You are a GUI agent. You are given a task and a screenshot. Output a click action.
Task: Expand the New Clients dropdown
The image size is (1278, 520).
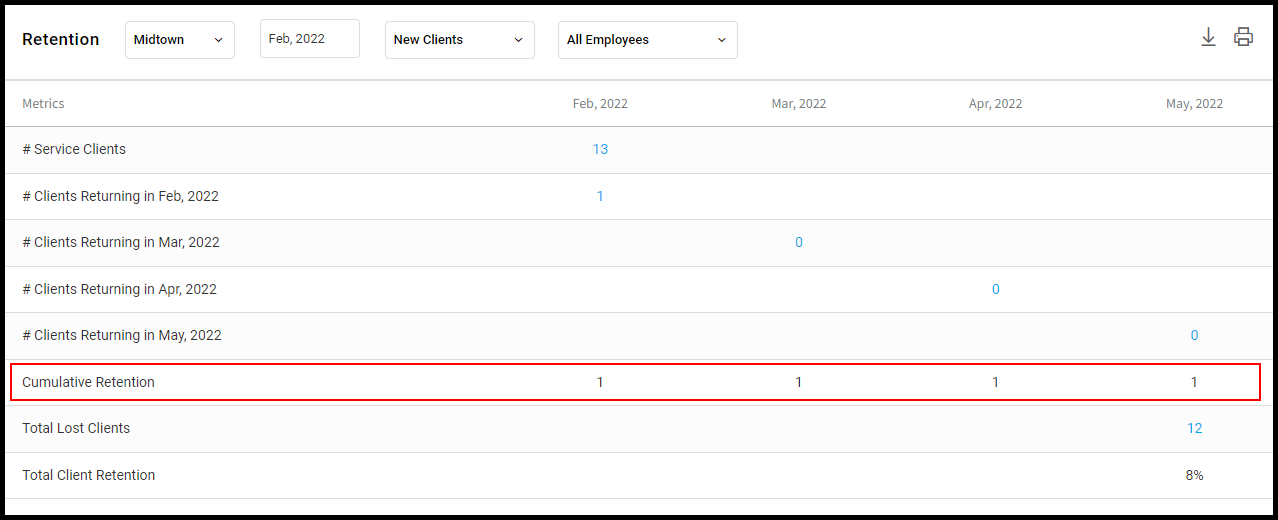(459, 40)
